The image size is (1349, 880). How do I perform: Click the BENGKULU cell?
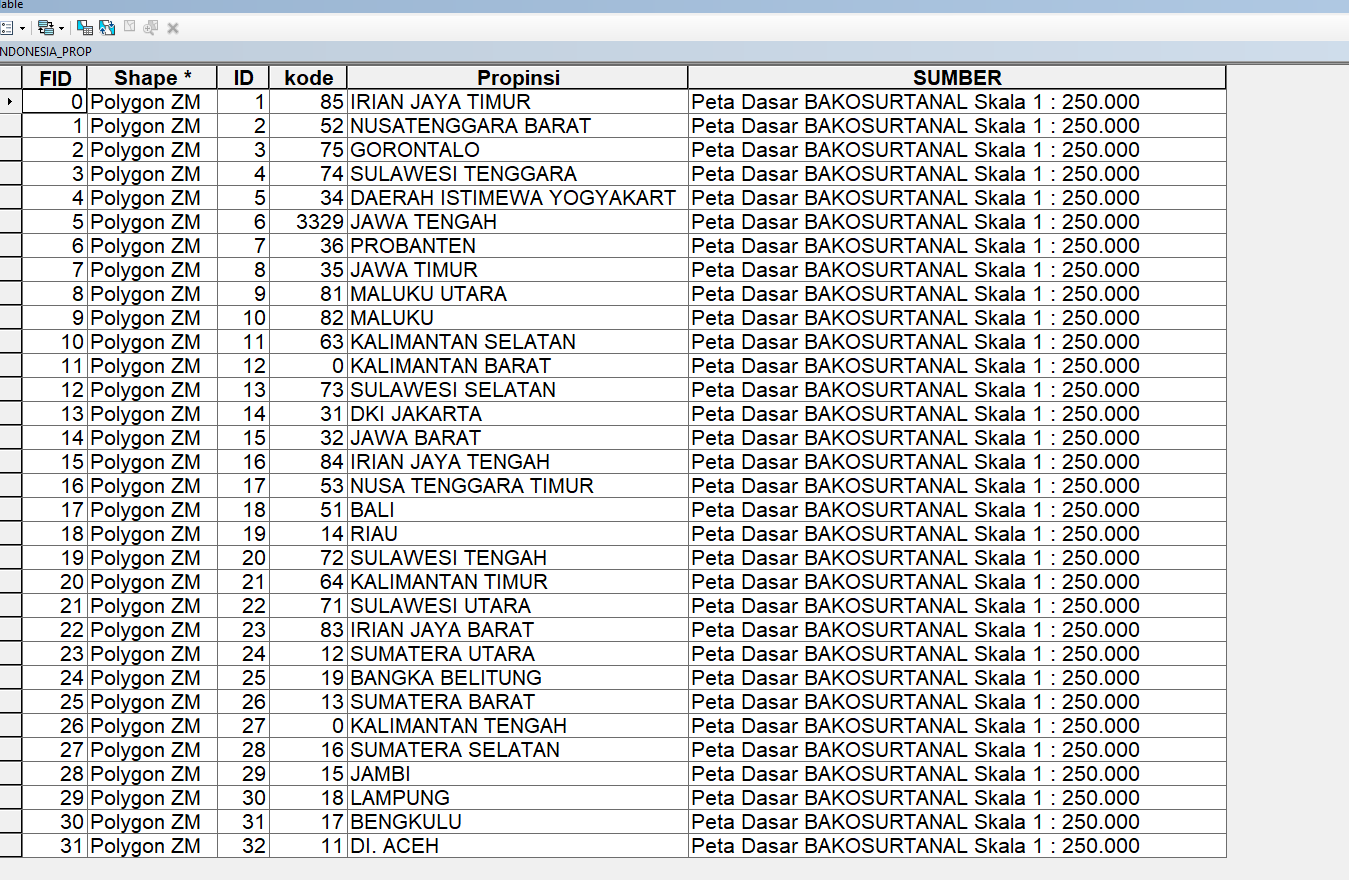tap(518, 822)
